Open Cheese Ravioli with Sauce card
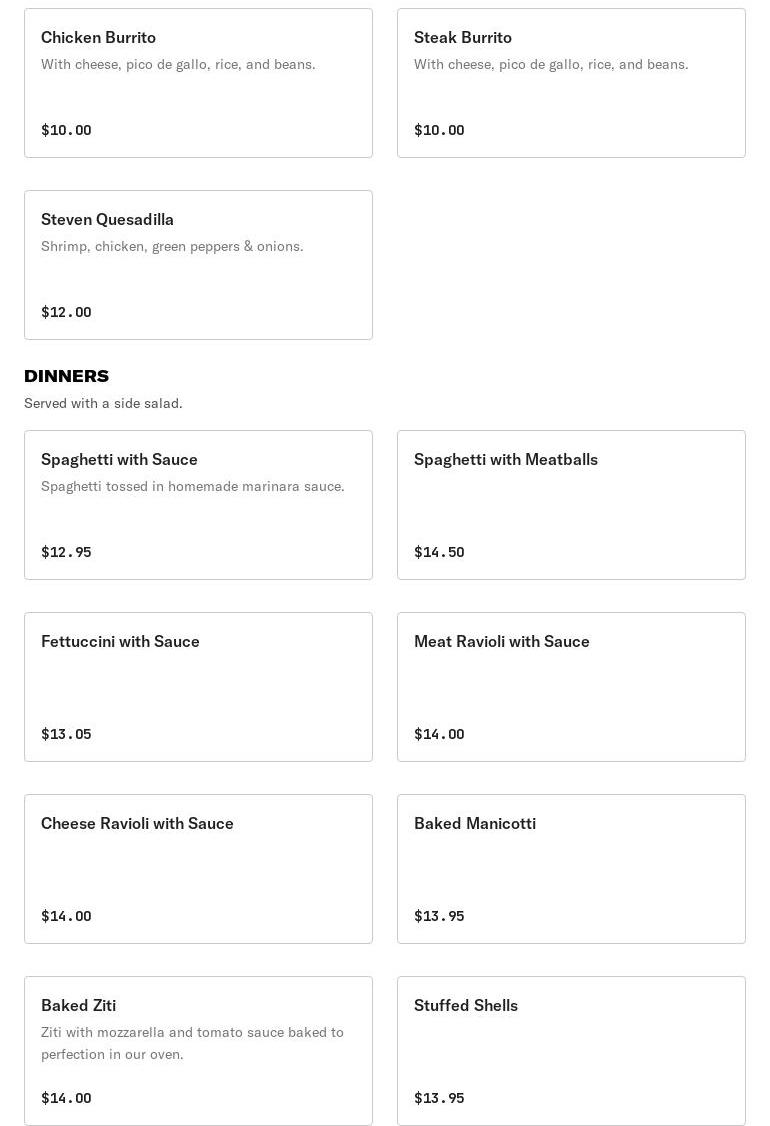 [x=198, y=869]
